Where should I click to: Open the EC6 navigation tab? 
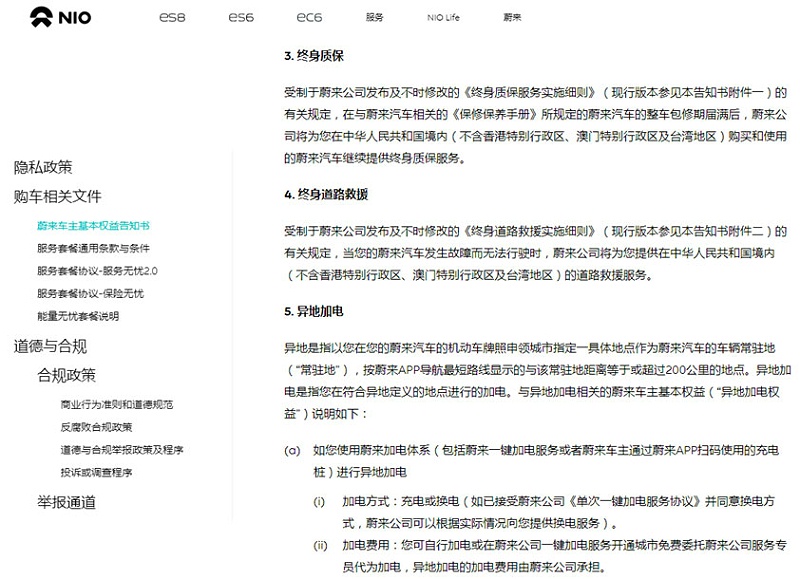(x=308, y=17)
